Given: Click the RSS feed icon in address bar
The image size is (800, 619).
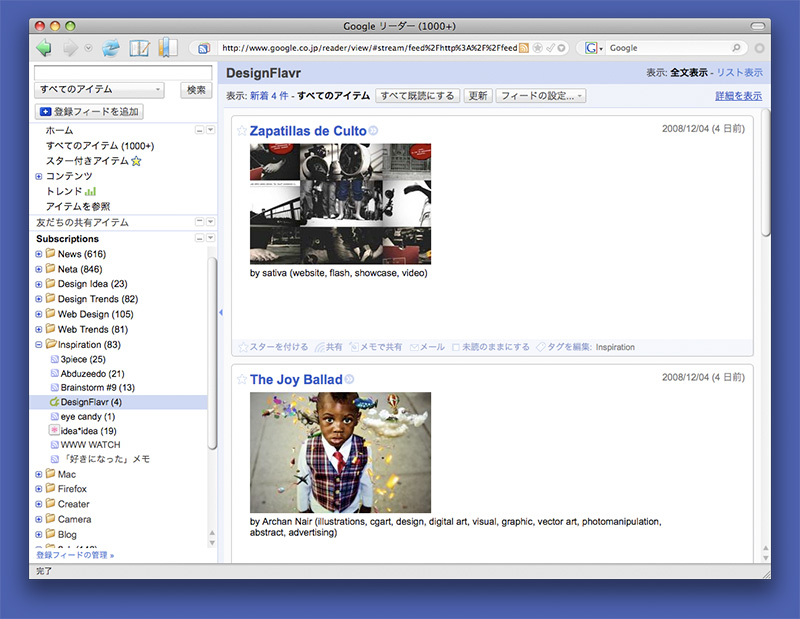Looking at the screenshot, I should coord(524,48).
